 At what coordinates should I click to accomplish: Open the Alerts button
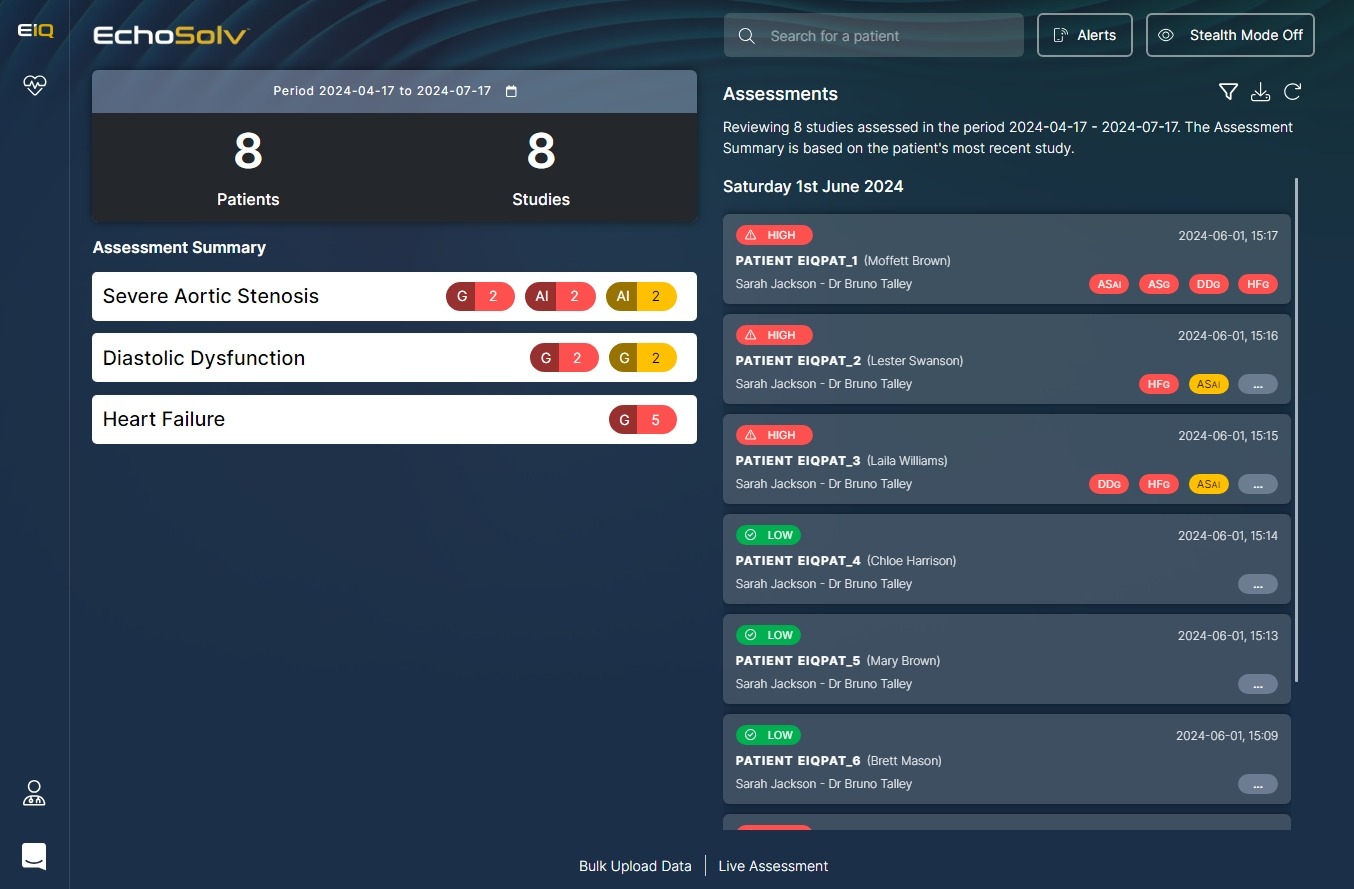pos(1085,35)
